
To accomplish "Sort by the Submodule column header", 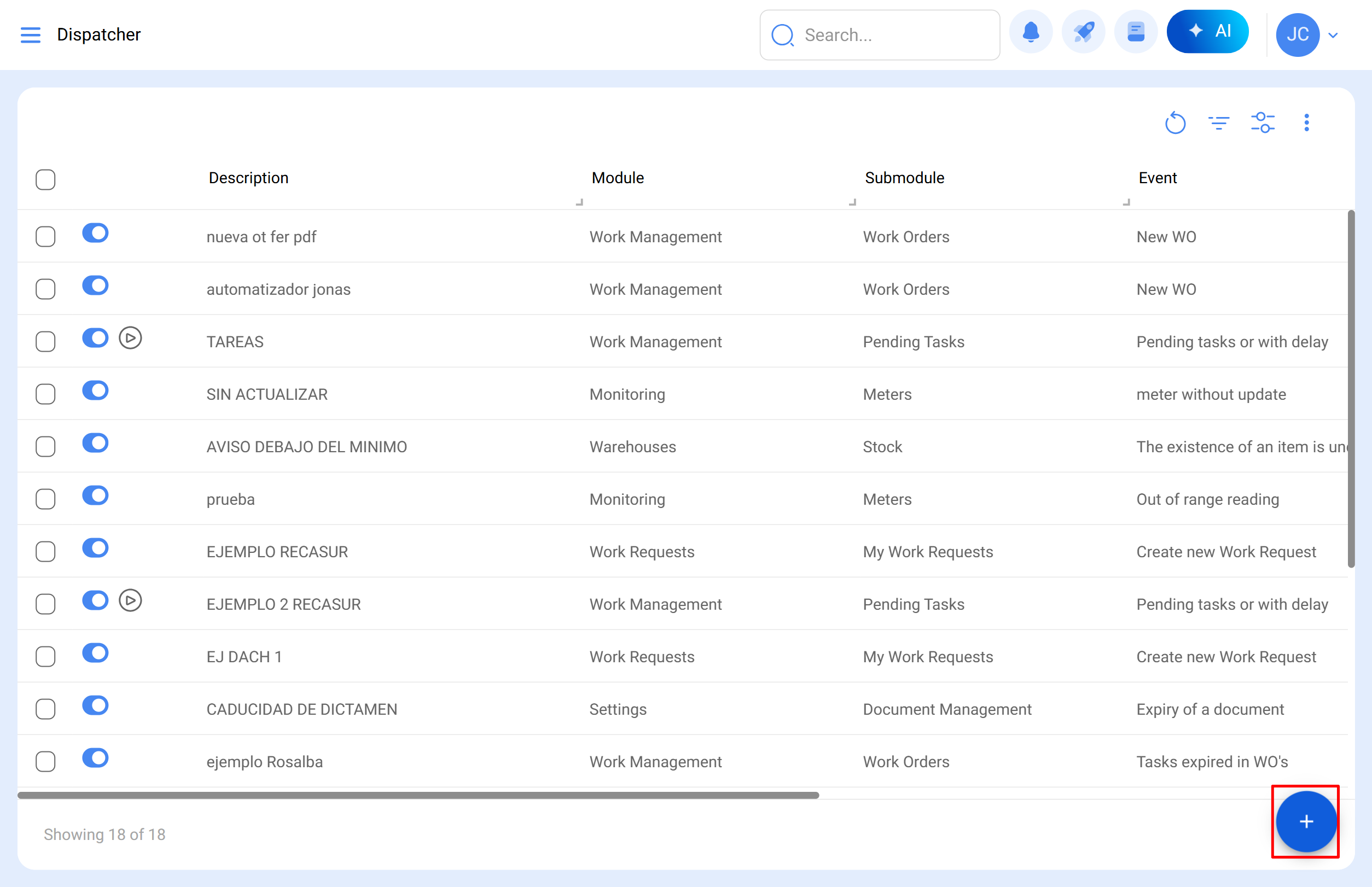I will (x=904, y=178).
